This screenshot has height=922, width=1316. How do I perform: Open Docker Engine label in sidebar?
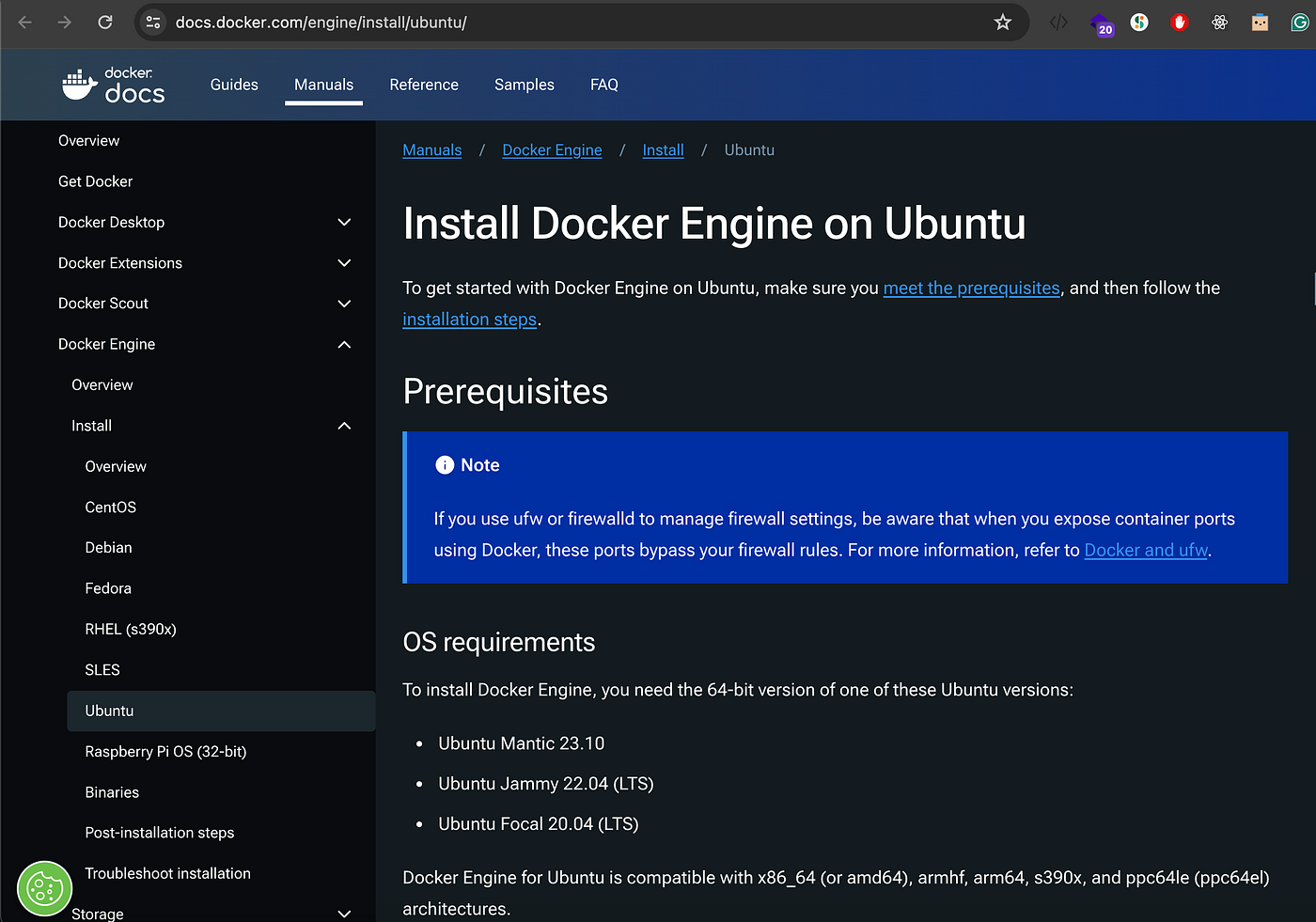coord(106,345)
